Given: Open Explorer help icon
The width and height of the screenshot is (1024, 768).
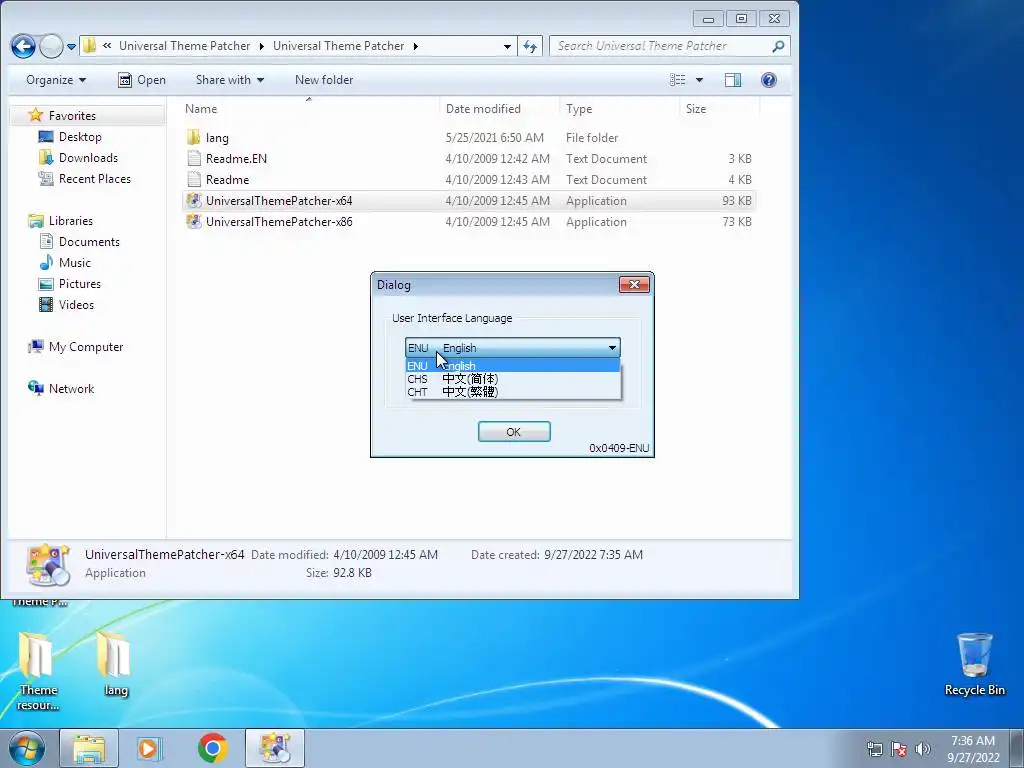Looking at the screenshot, I should [x=769, y=80].
